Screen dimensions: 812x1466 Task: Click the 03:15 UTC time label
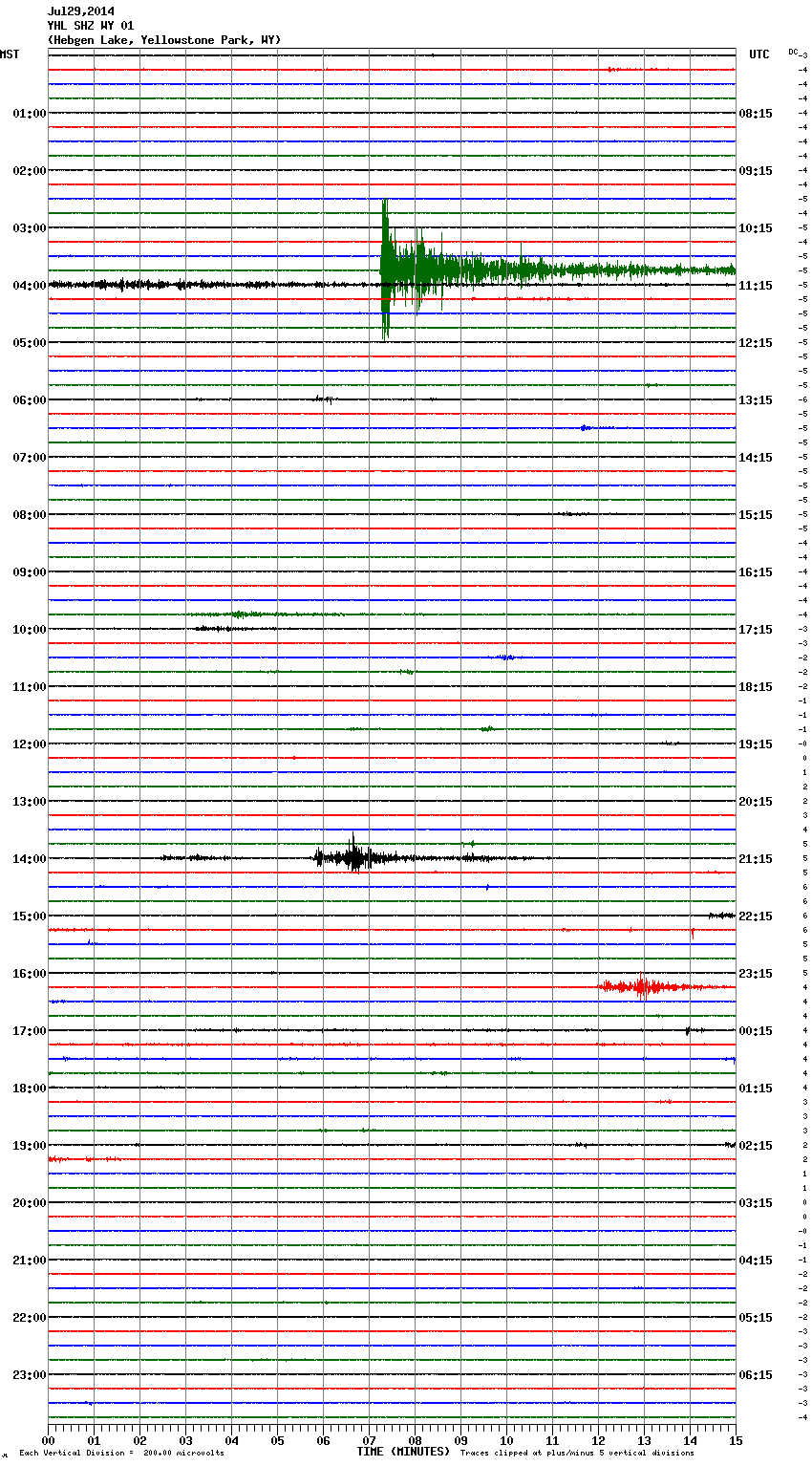(x=756, y=1202)
